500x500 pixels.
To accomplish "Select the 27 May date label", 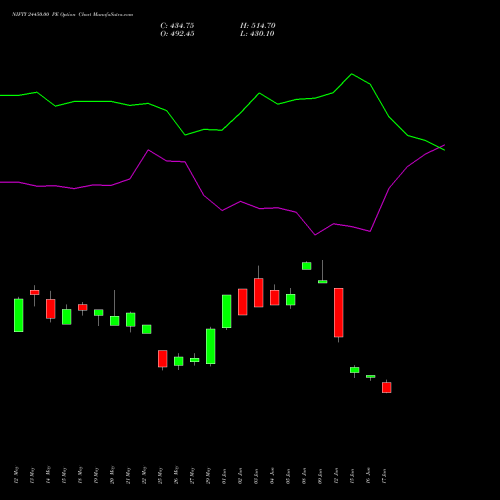I will click(193, 475).
